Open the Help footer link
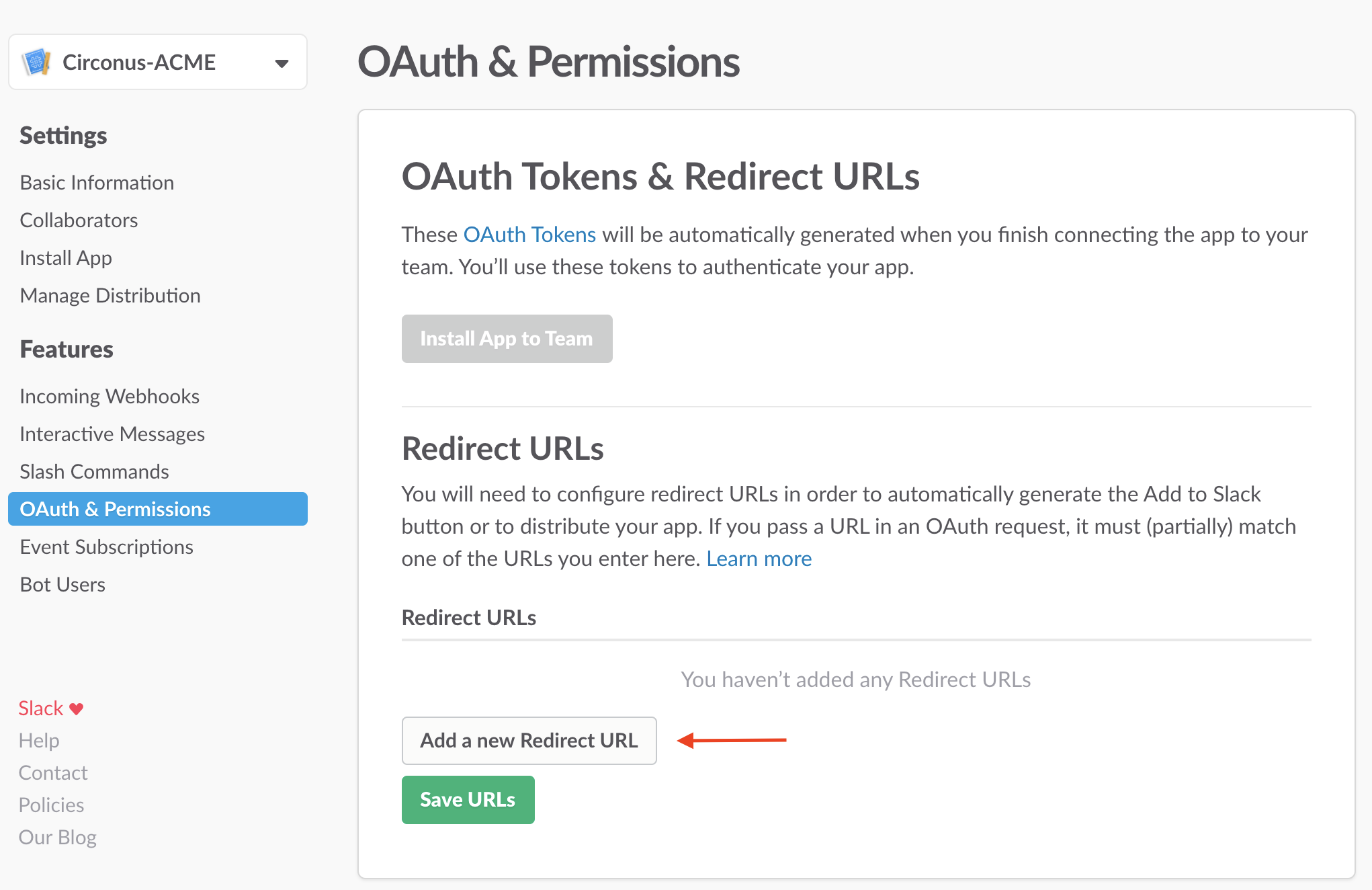The image size is (1372, 890). 39,741
